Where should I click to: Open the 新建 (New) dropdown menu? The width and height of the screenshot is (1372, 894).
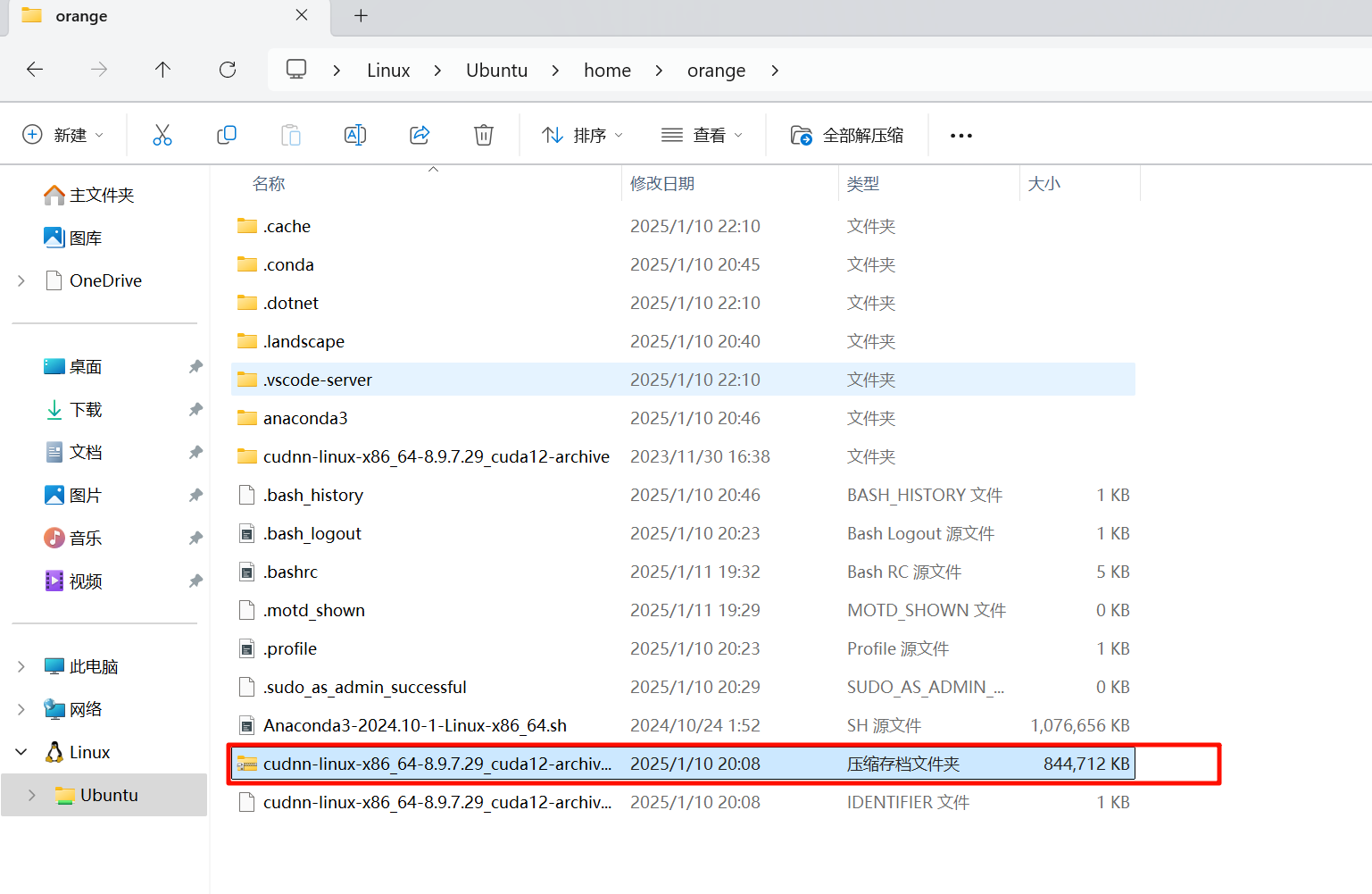click(62, 135)
